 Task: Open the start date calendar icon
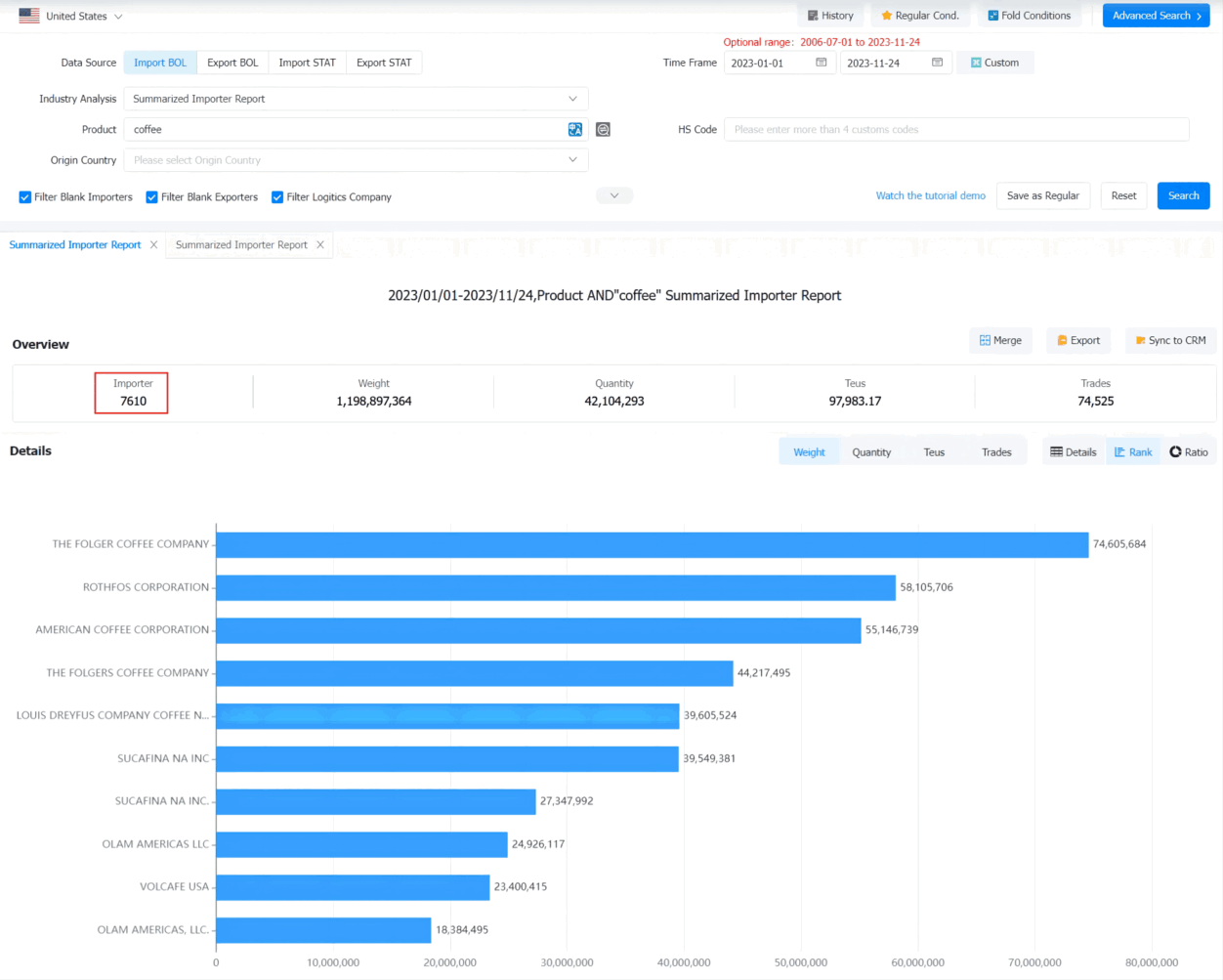click(x=822, y=63)
